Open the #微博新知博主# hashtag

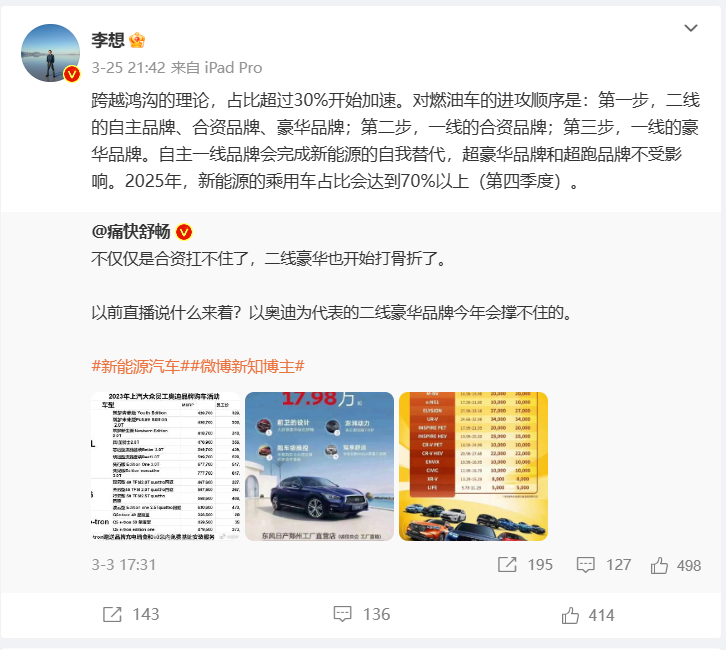pos(248,367)
